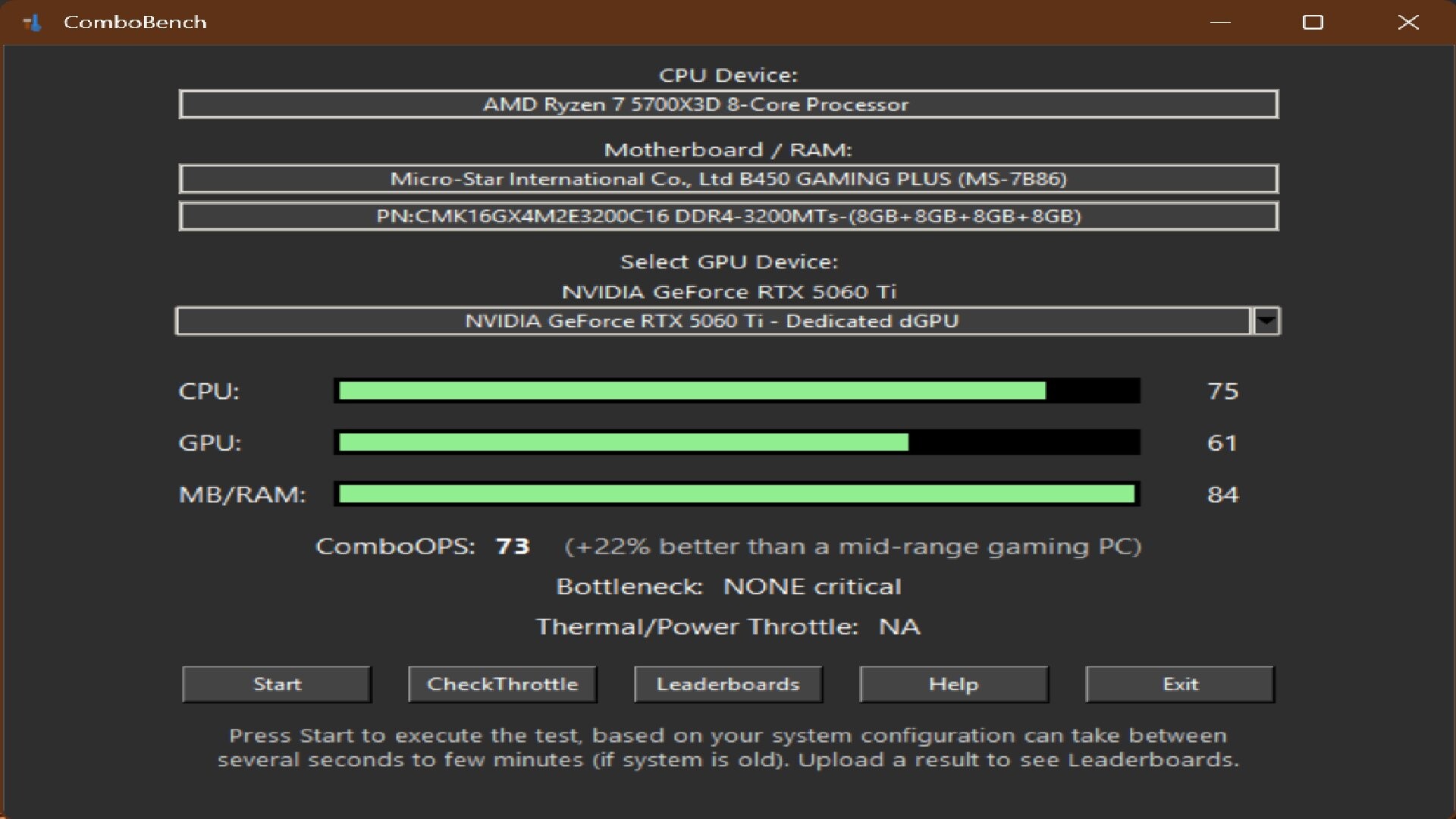Minimize the ComboBench window

(x=1219, y=23)
